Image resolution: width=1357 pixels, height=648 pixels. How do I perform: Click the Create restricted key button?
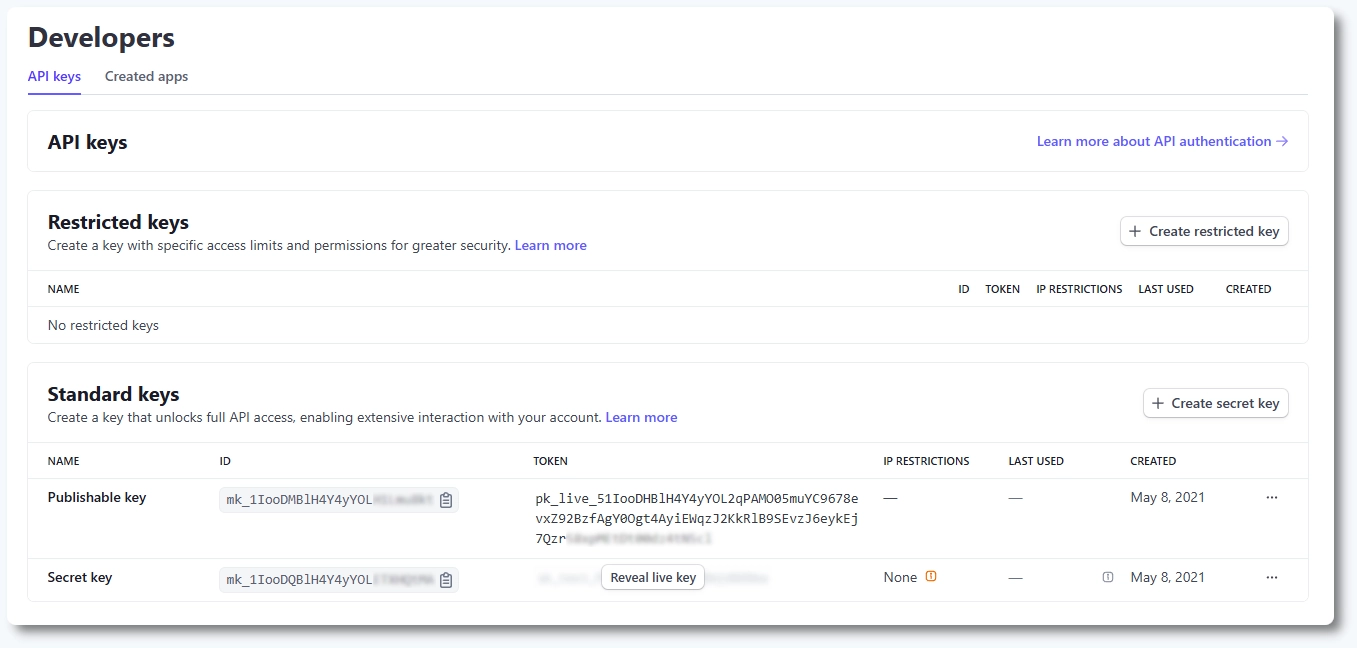pyautogui.click(x=1204, y=231)
